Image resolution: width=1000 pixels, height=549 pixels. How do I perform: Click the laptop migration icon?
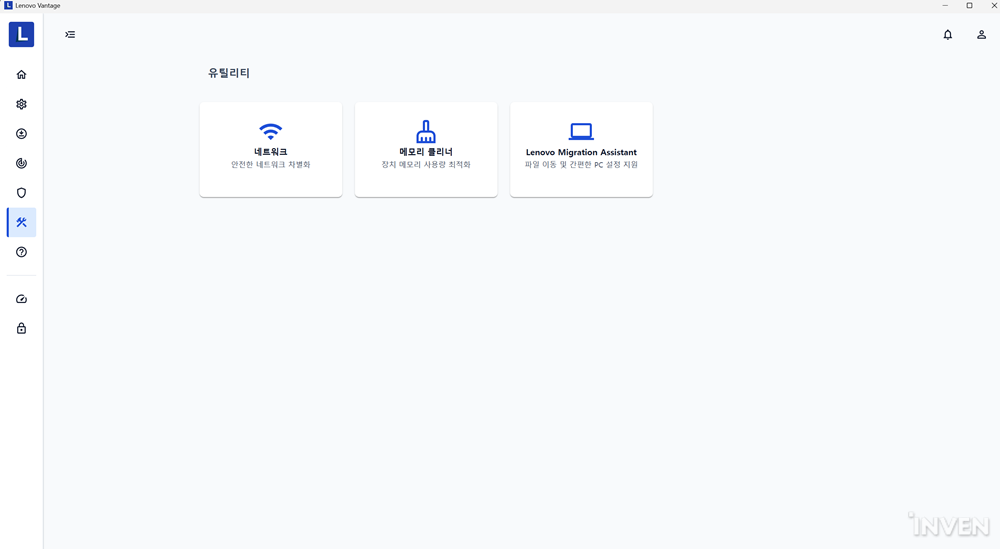tap(581, 131)
